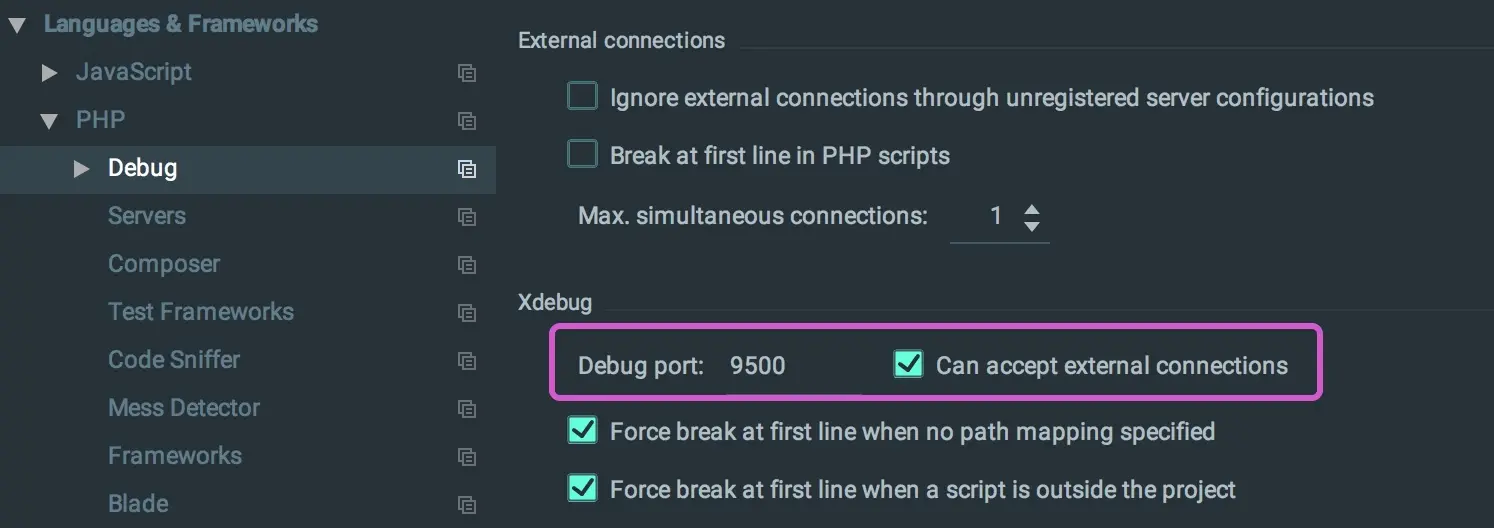Select Test Frameworks in settings tree

pyautogui.click(x=201, y=312)
